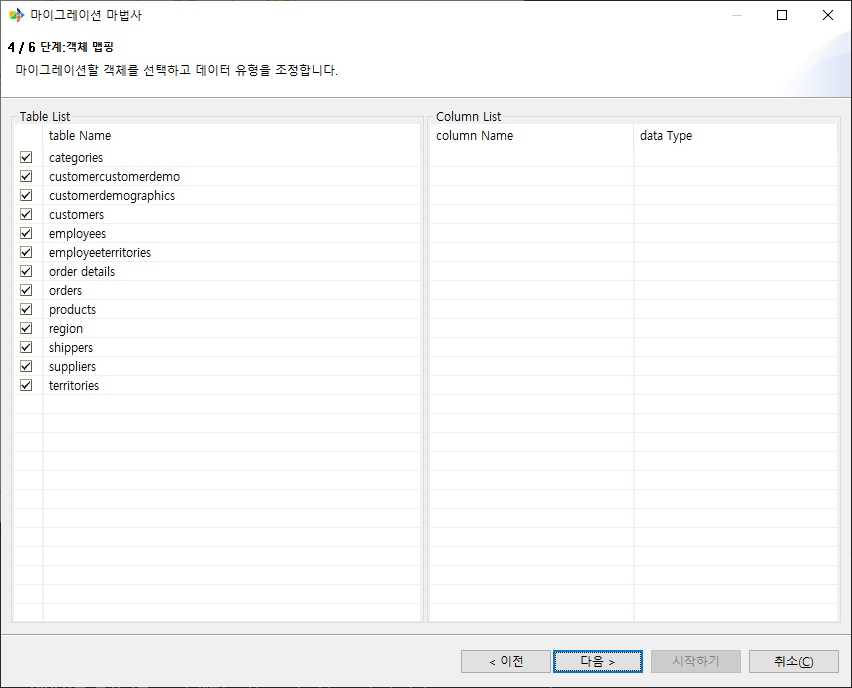Go back with the 이전 button

point(506,662)
